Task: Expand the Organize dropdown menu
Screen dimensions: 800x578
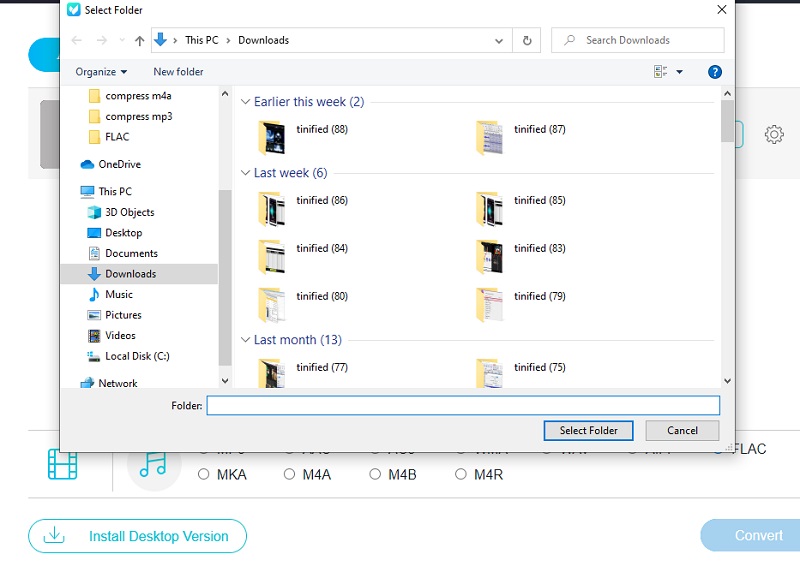Action: pos(101,71)
